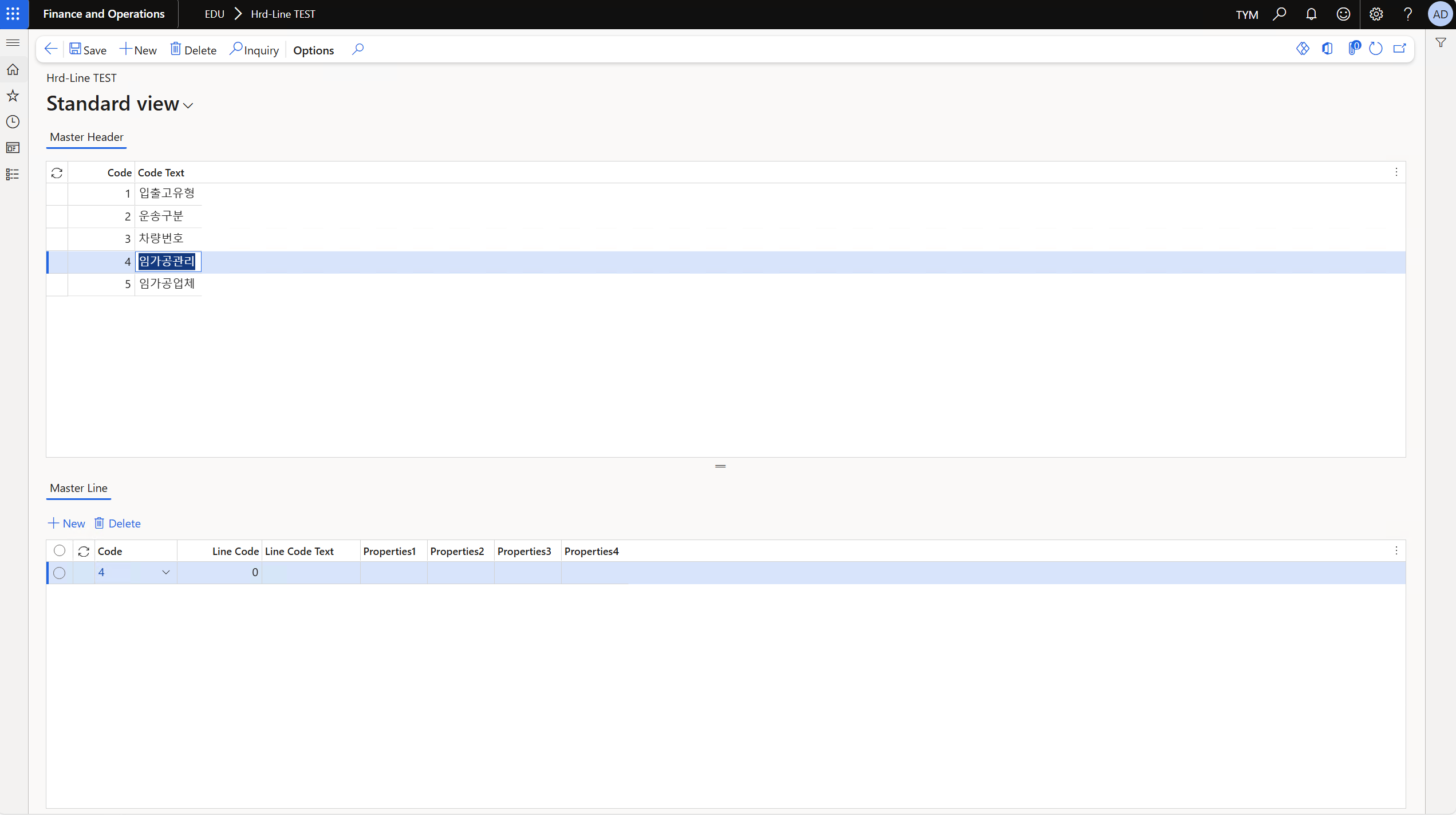Click the refresh page icon in toolbar

[1375, 49]
